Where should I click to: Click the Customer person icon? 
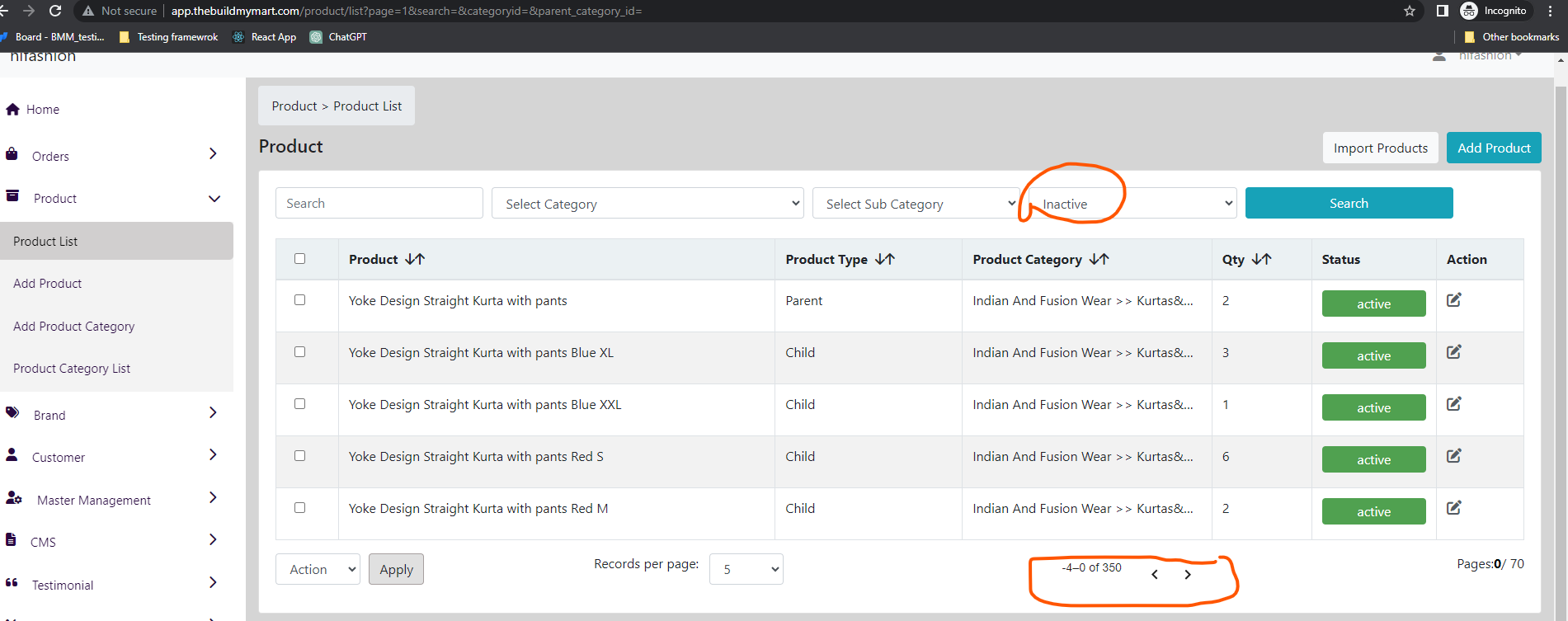coord(12,454)
